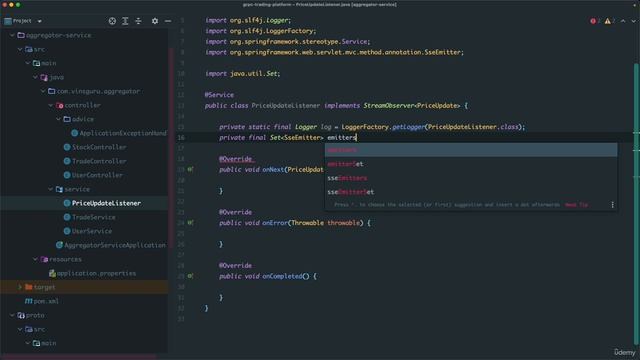Click the Collapse All icon in Project panel

138,21
